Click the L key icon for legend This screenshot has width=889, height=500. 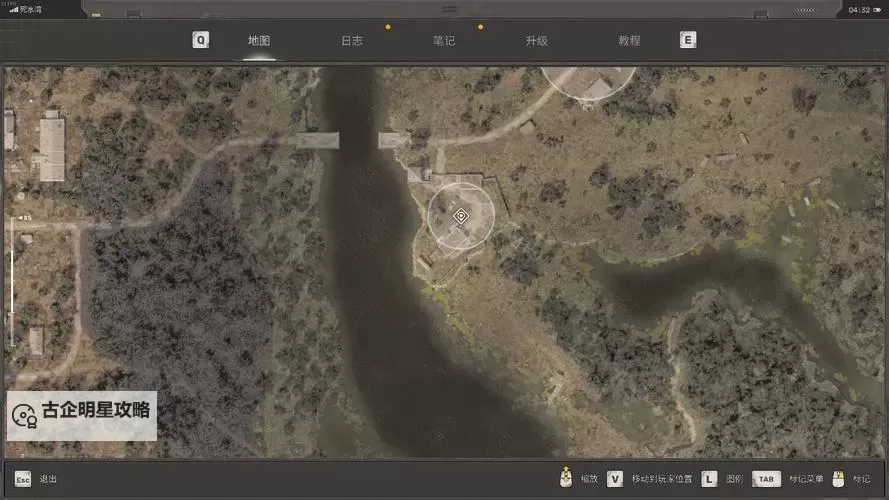tap(709, 479)
